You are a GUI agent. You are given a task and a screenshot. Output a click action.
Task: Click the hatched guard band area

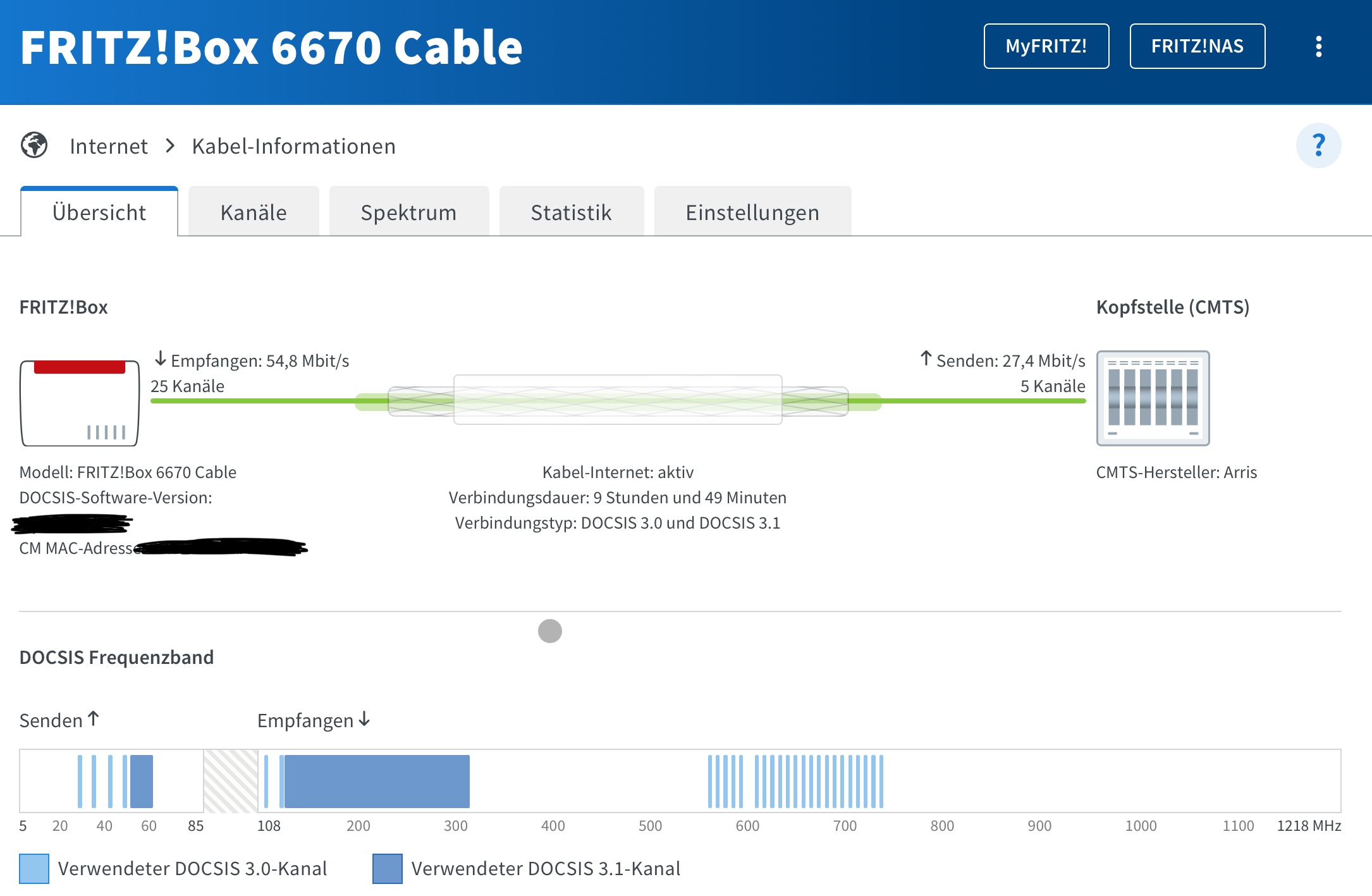(x=231, y=781)
